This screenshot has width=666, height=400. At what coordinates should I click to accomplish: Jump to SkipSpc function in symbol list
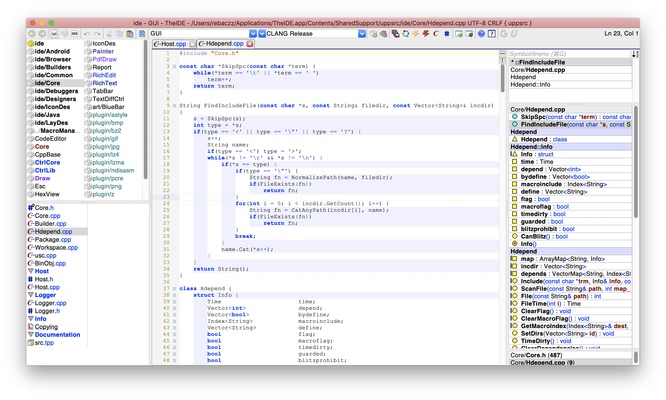click(x=571, y=117)
